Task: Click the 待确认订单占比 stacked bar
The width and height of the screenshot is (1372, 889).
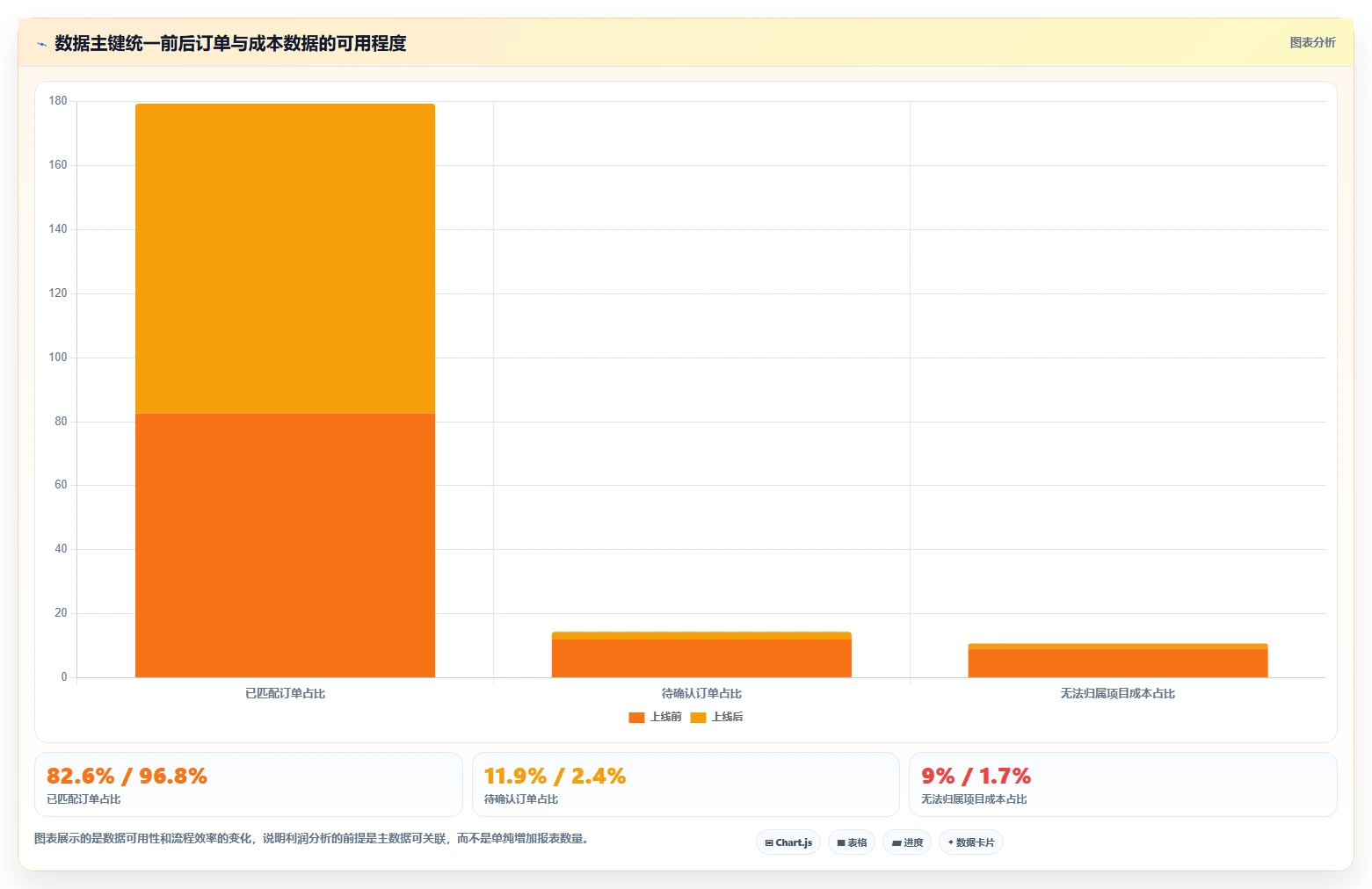Action: pyautogui.click(x=701, y=654)
